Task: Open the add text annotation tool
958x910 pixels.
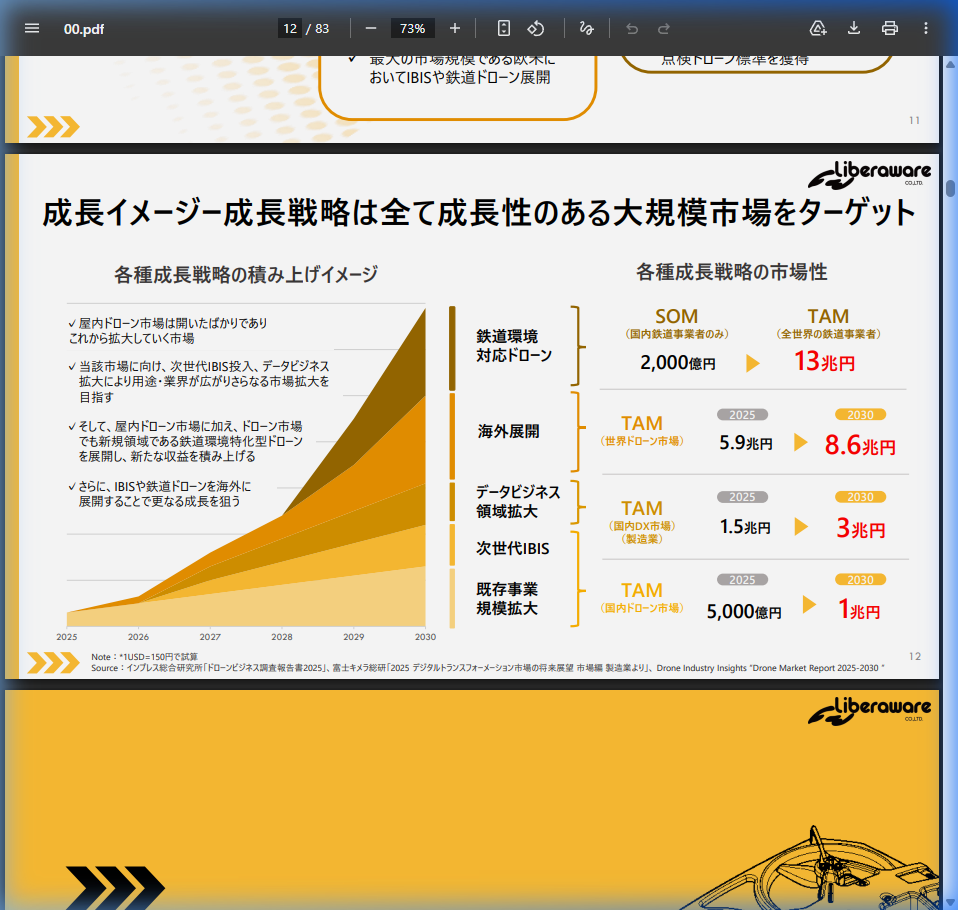Action: click(x=818, y=28)
